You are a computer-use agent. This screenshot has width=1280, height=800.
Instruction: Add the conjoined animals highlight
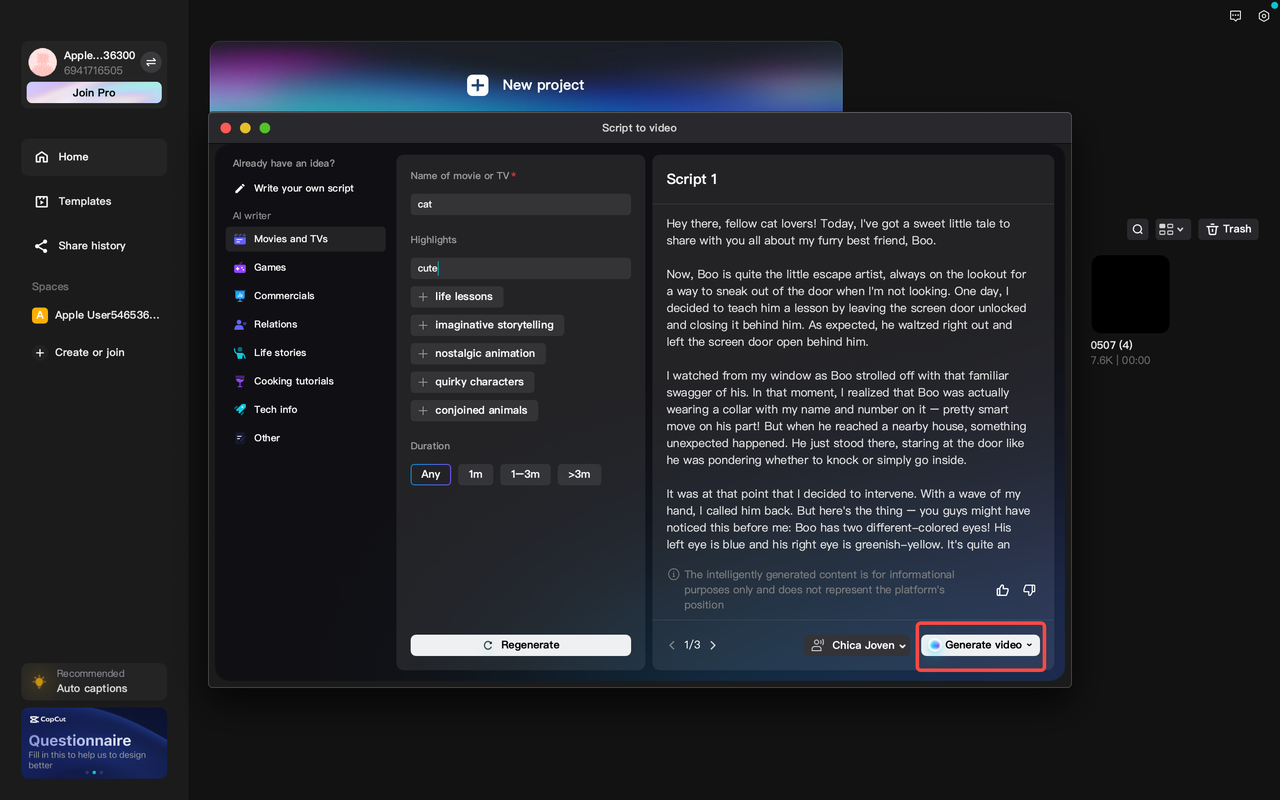click(475, 410)
